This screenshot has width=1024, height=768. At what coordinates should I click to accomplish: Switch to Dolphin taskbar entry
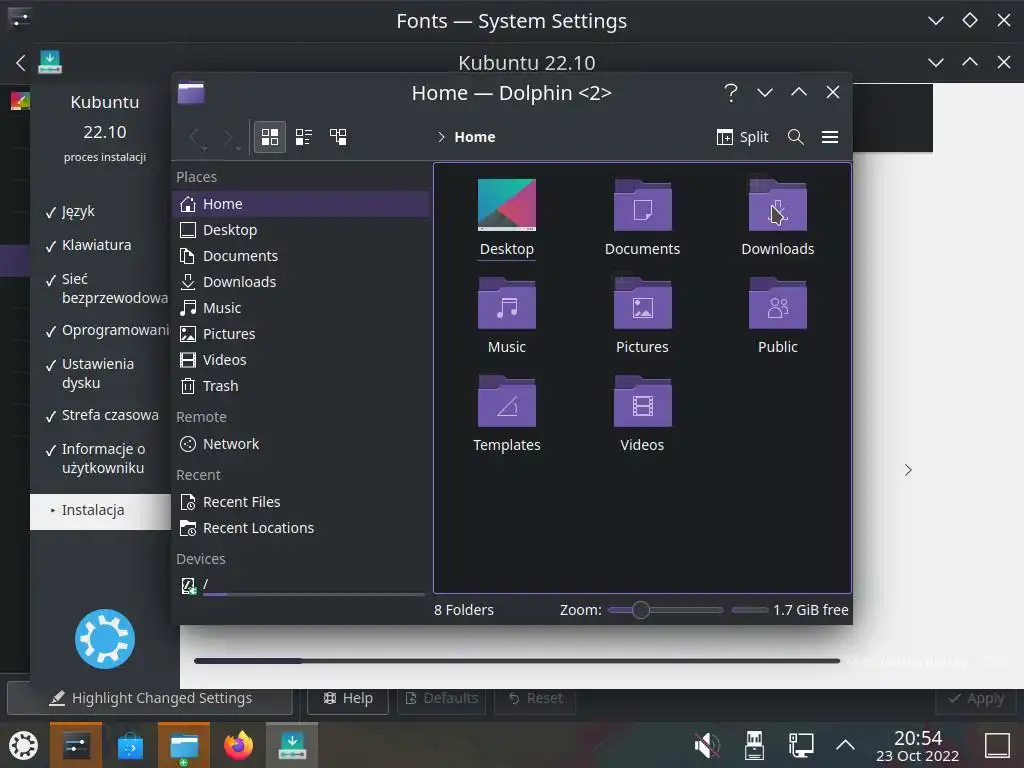[x=184, y=745]
